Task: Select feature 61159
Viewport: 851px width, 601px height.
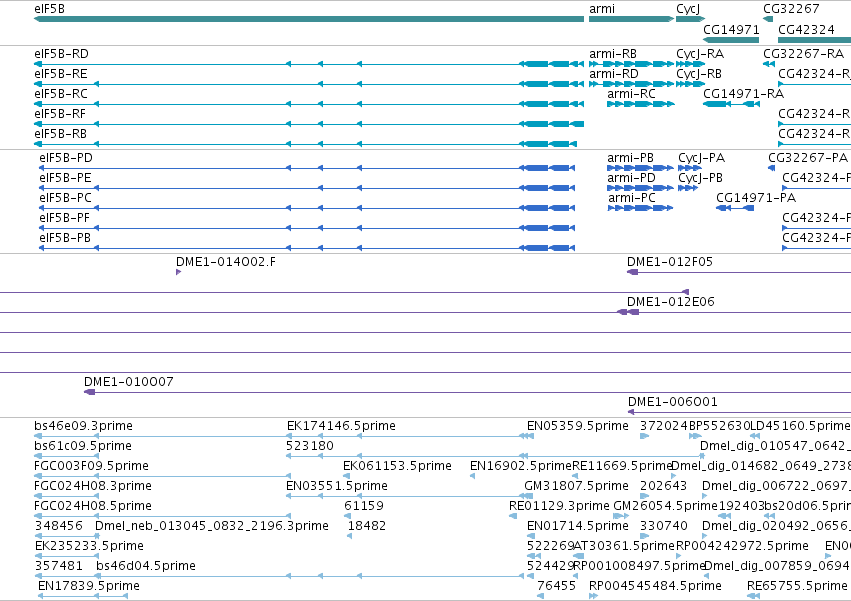Action: click(x=364, y=507)
